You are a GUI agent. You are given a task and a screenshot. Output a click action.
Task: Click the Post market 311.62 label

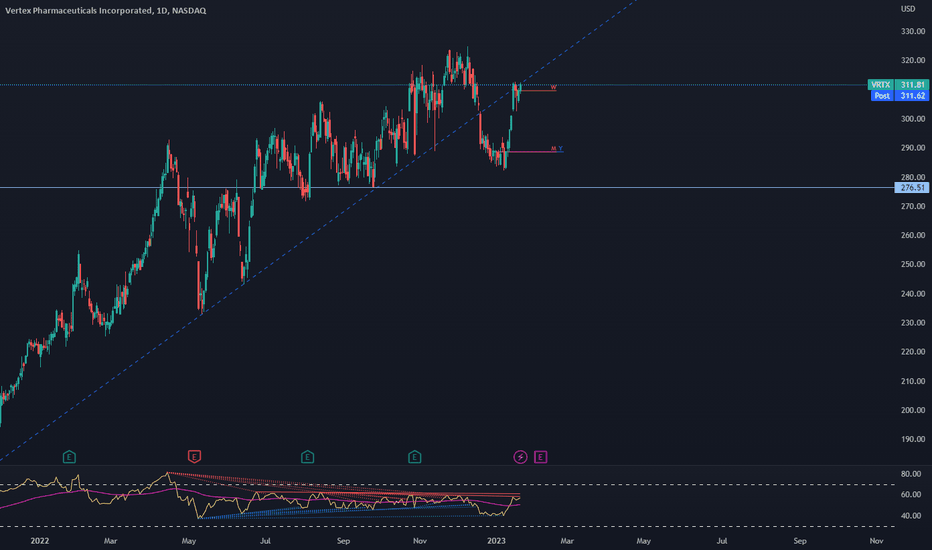tap(900, 95)
